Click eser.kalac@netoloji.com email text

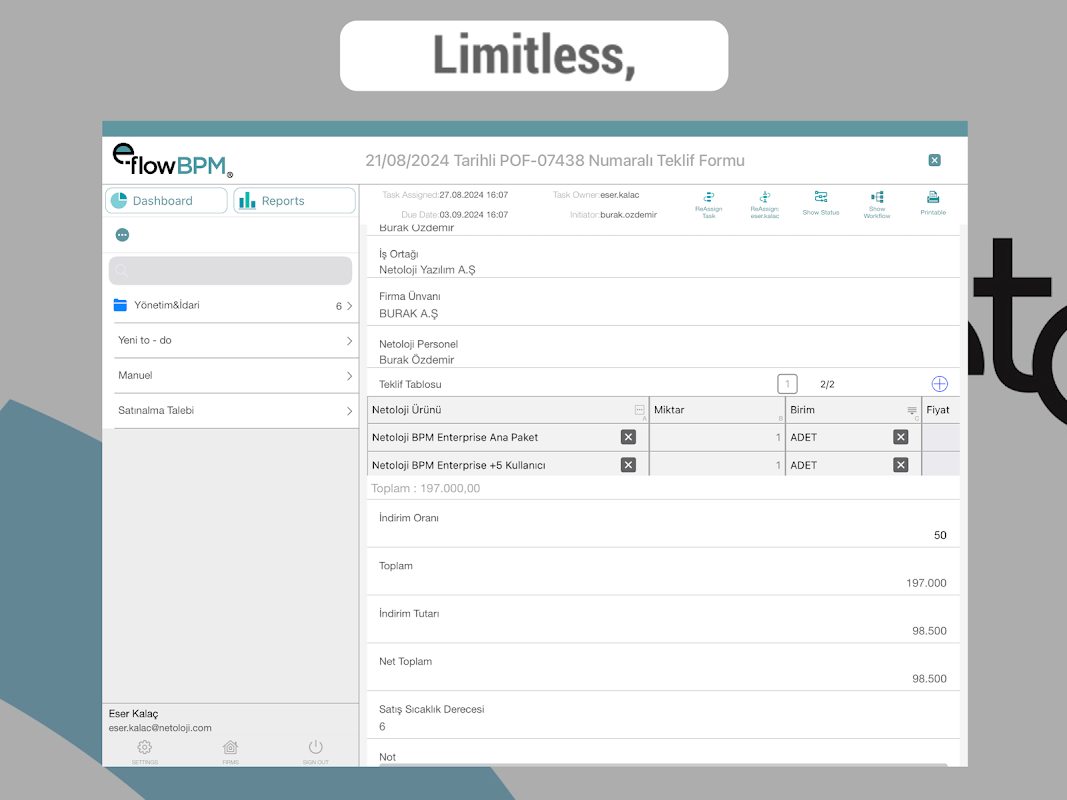[x=160, y=728]
